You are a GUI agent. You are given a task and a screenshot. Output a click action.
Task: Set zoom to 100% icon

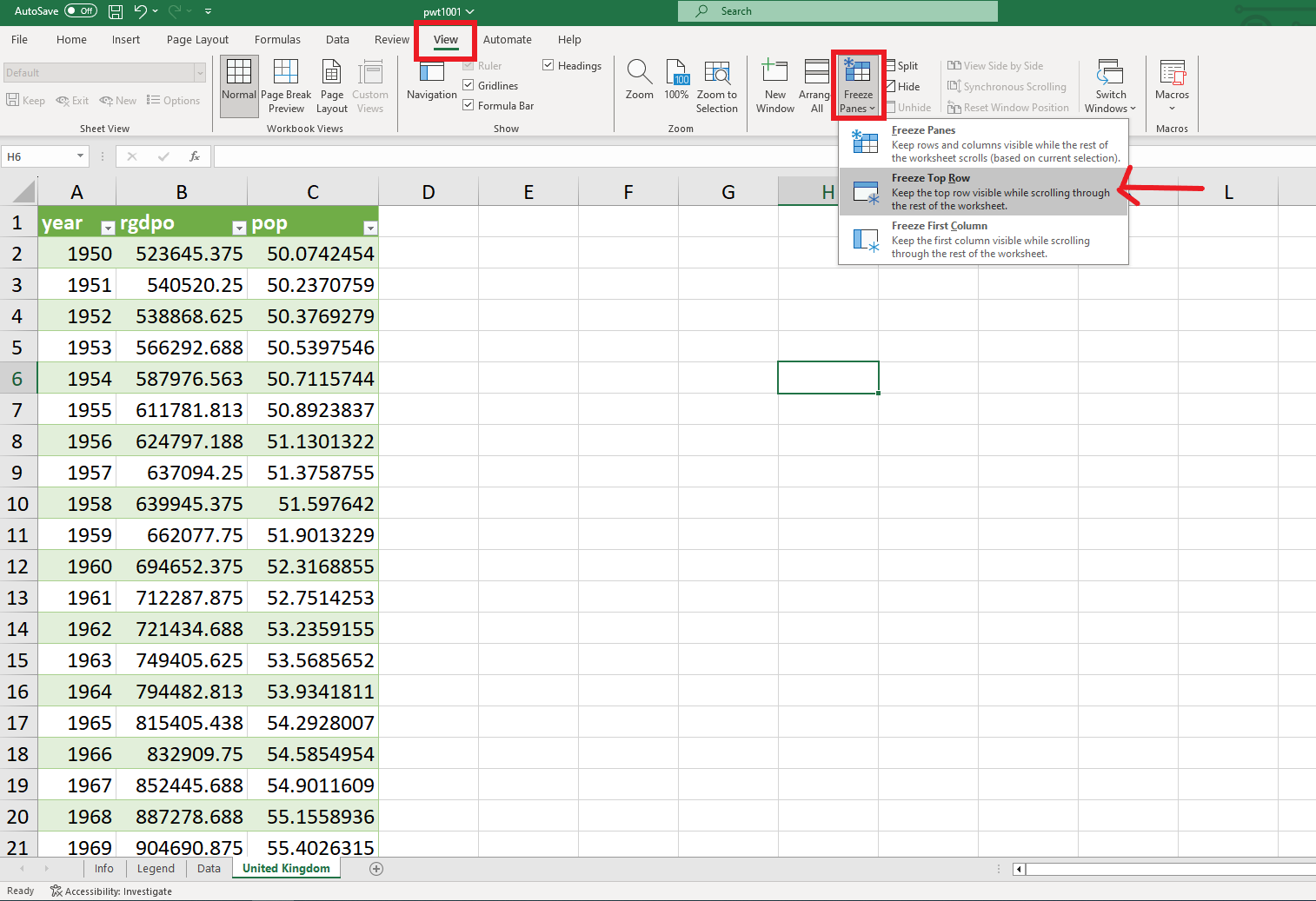(676, 73)
